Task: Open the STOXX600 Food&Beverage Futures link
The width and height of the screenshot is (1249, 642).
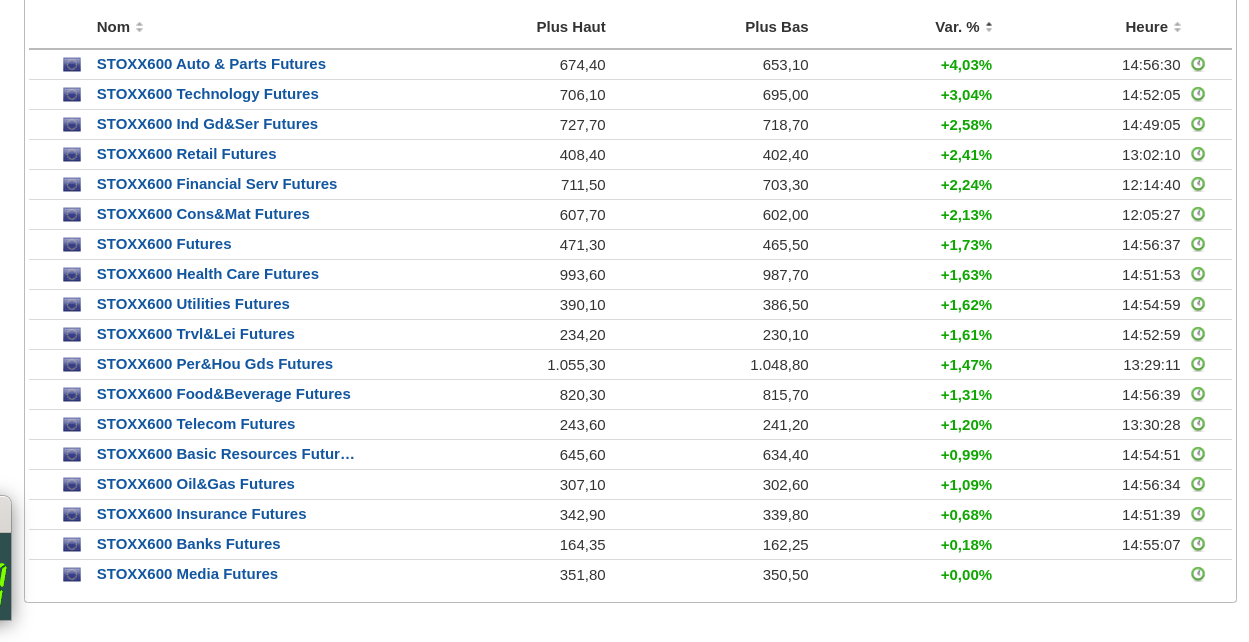Action: coord(223,394)
